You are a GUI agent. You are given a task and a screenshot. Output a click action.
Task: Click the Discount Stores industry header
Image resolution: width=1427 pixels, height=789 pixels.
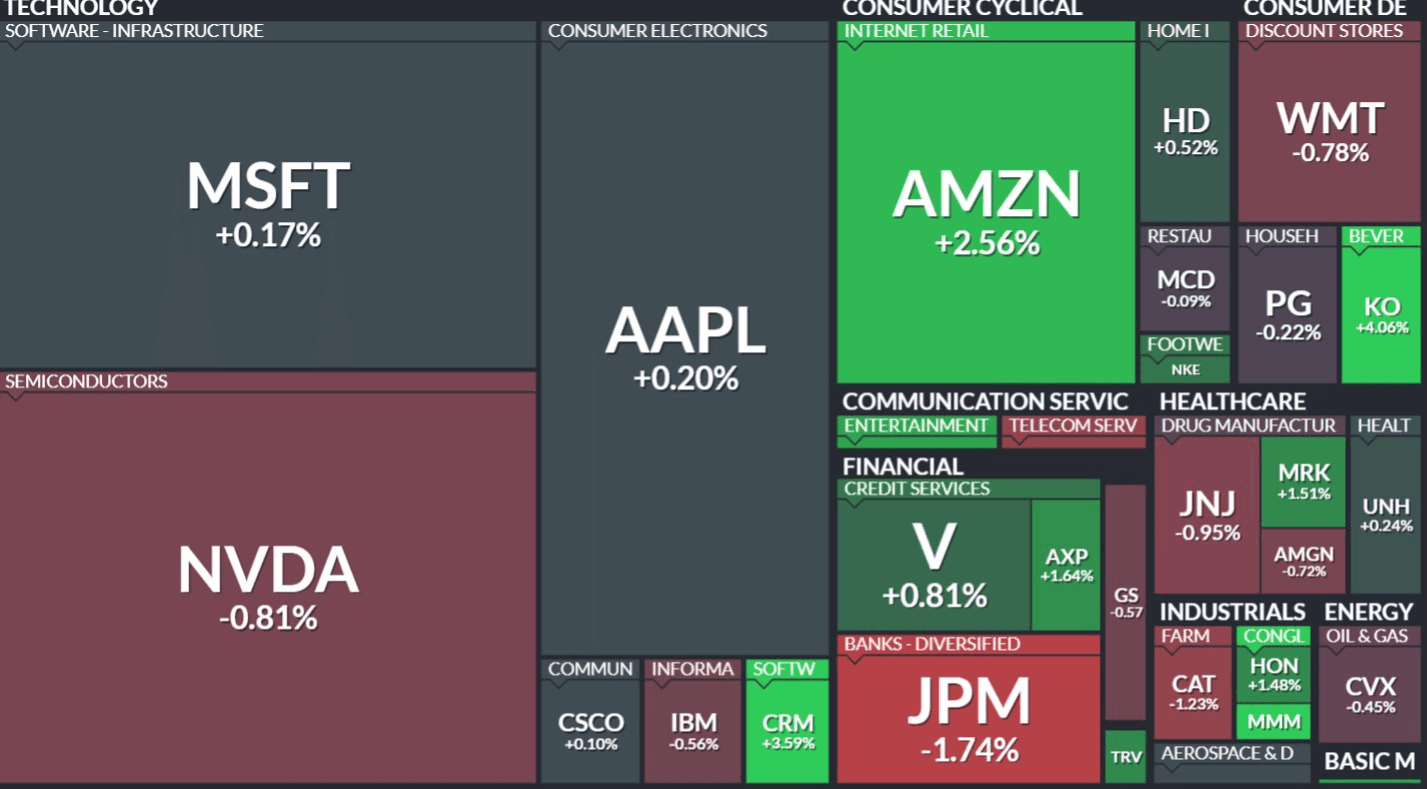point(1324,31)
